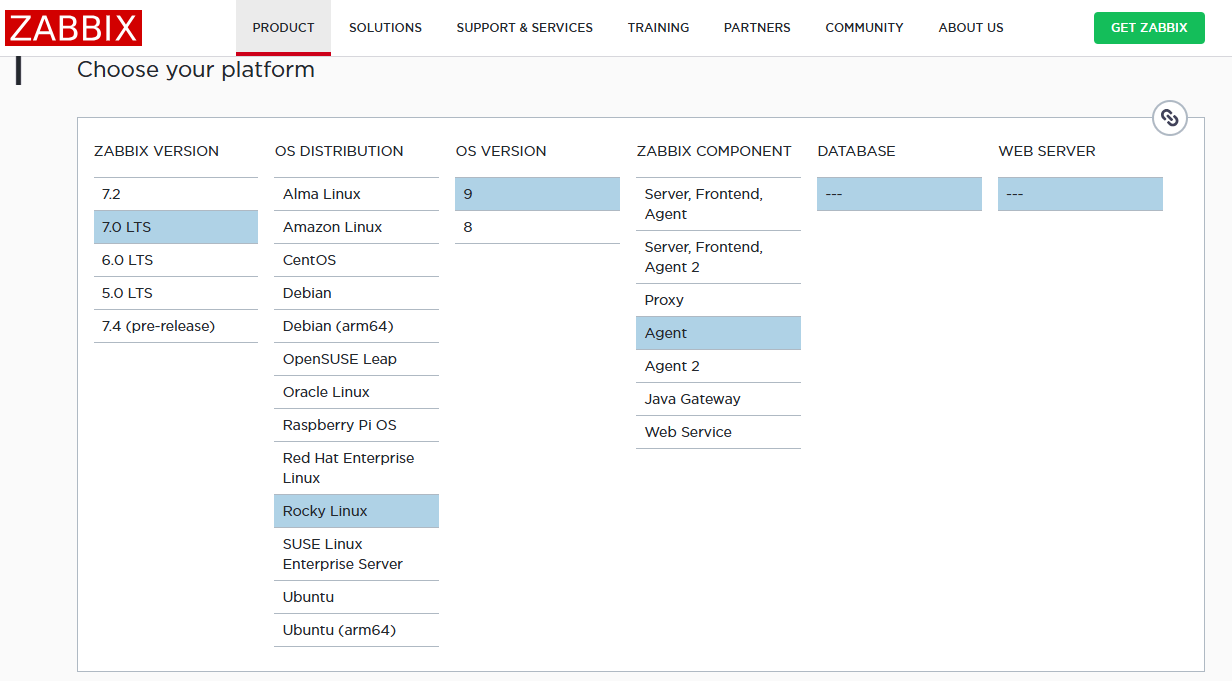Select the Server, Frontend, Agent component
Image resolution: width=1232 pixels, height=681 pixels.
coord(719,204)
